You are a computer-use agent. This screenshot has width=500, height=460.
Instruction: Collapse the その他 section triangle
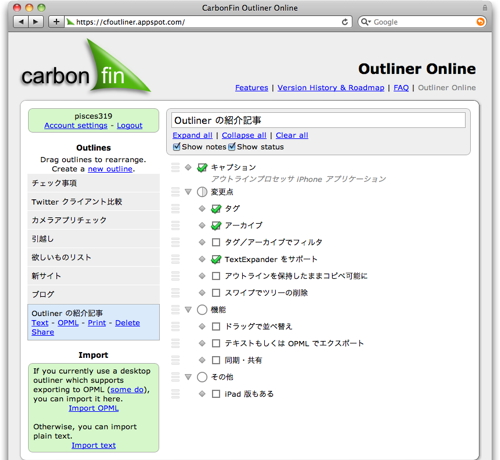188,377
